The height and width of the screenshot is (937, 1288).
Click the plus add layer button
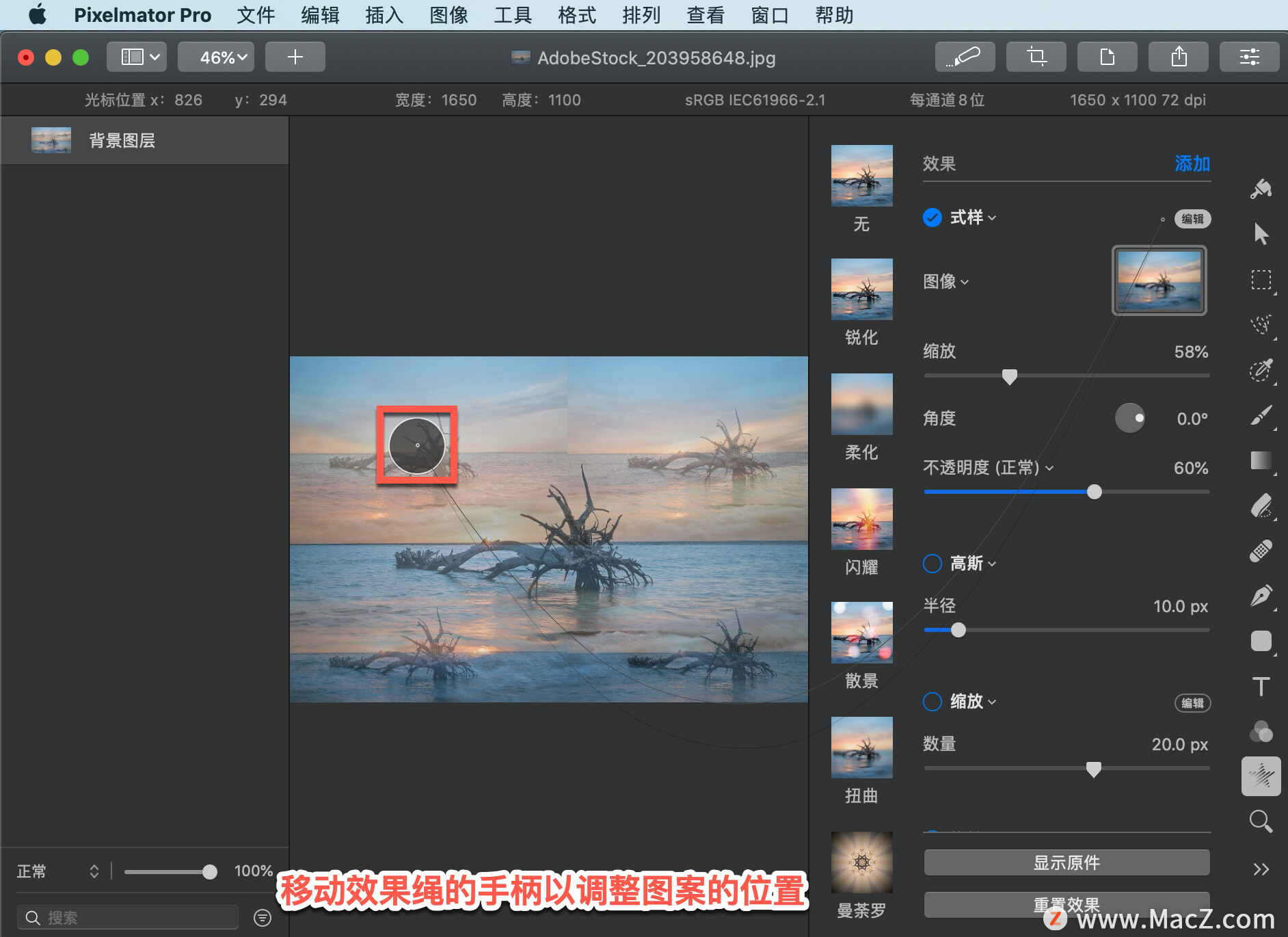coord(295,57)
